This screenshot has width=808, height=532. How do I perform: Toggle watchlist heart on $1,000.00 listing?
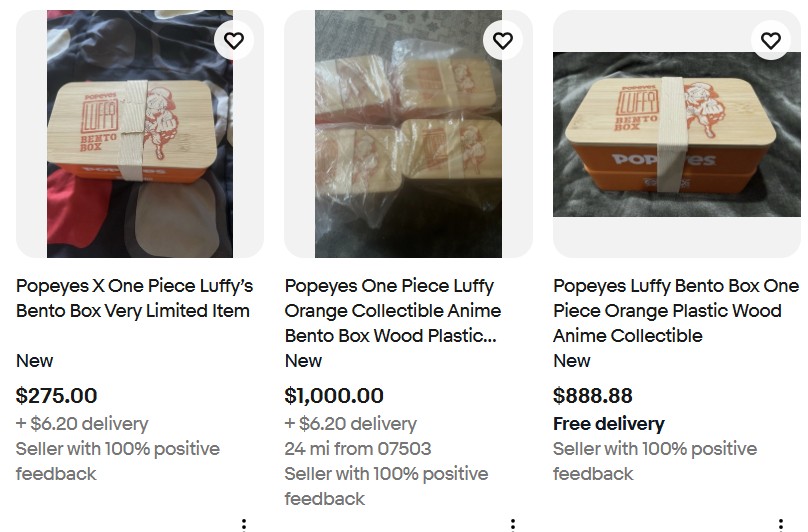502,40
